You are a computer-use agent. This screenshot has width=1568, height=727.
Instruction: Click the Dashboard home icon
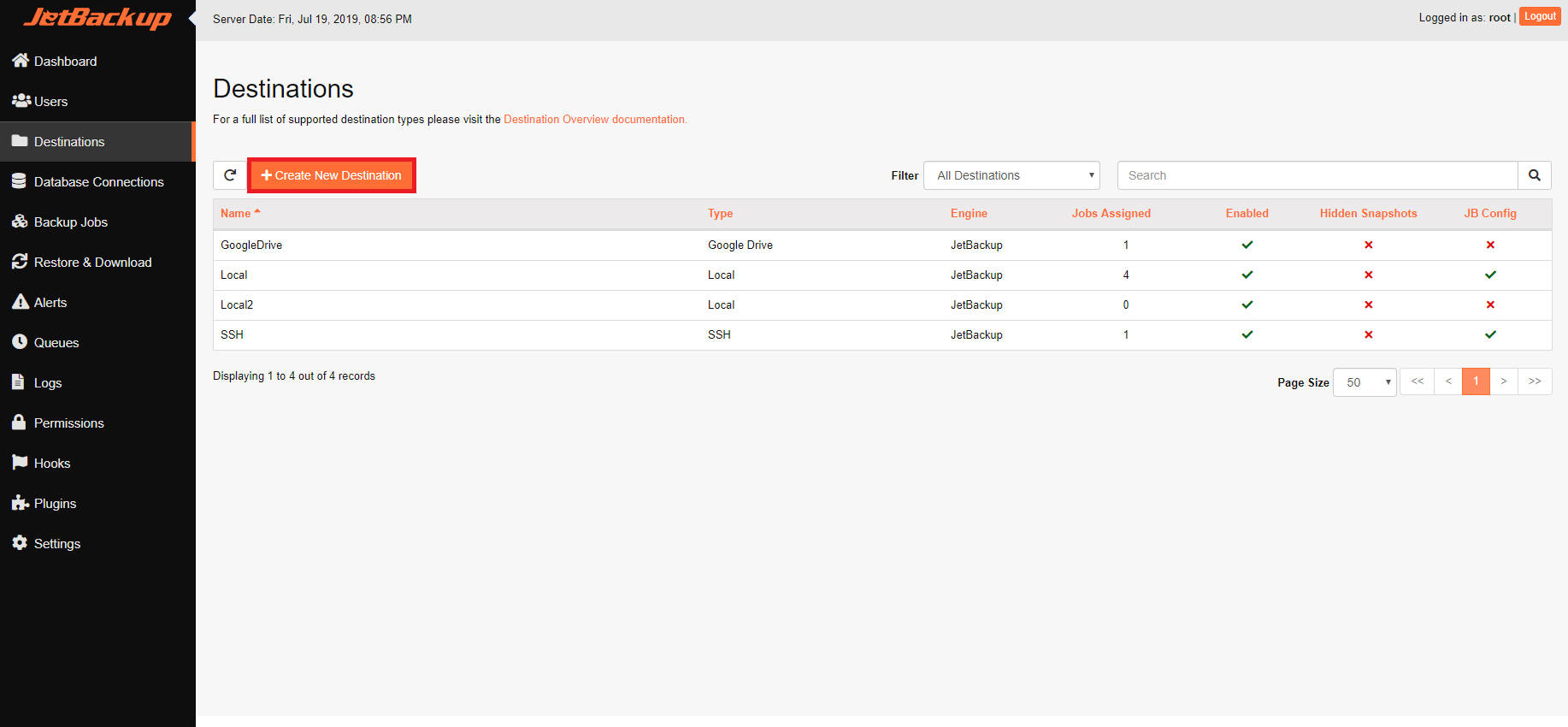tap(21, 61)
